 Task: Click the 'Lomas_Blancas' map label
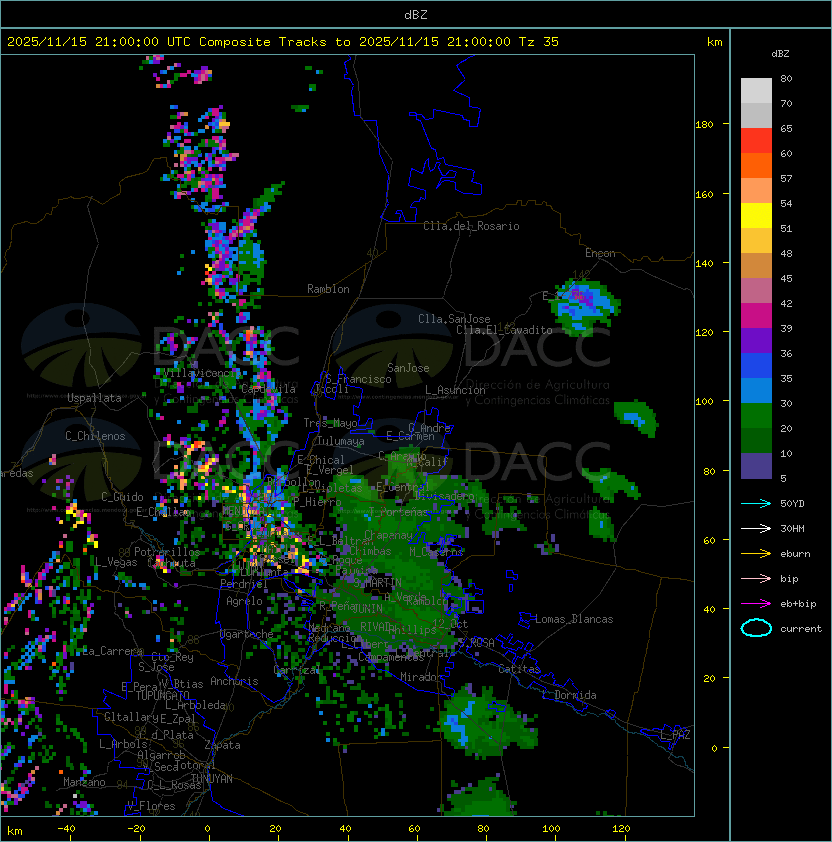coord(574,619)
